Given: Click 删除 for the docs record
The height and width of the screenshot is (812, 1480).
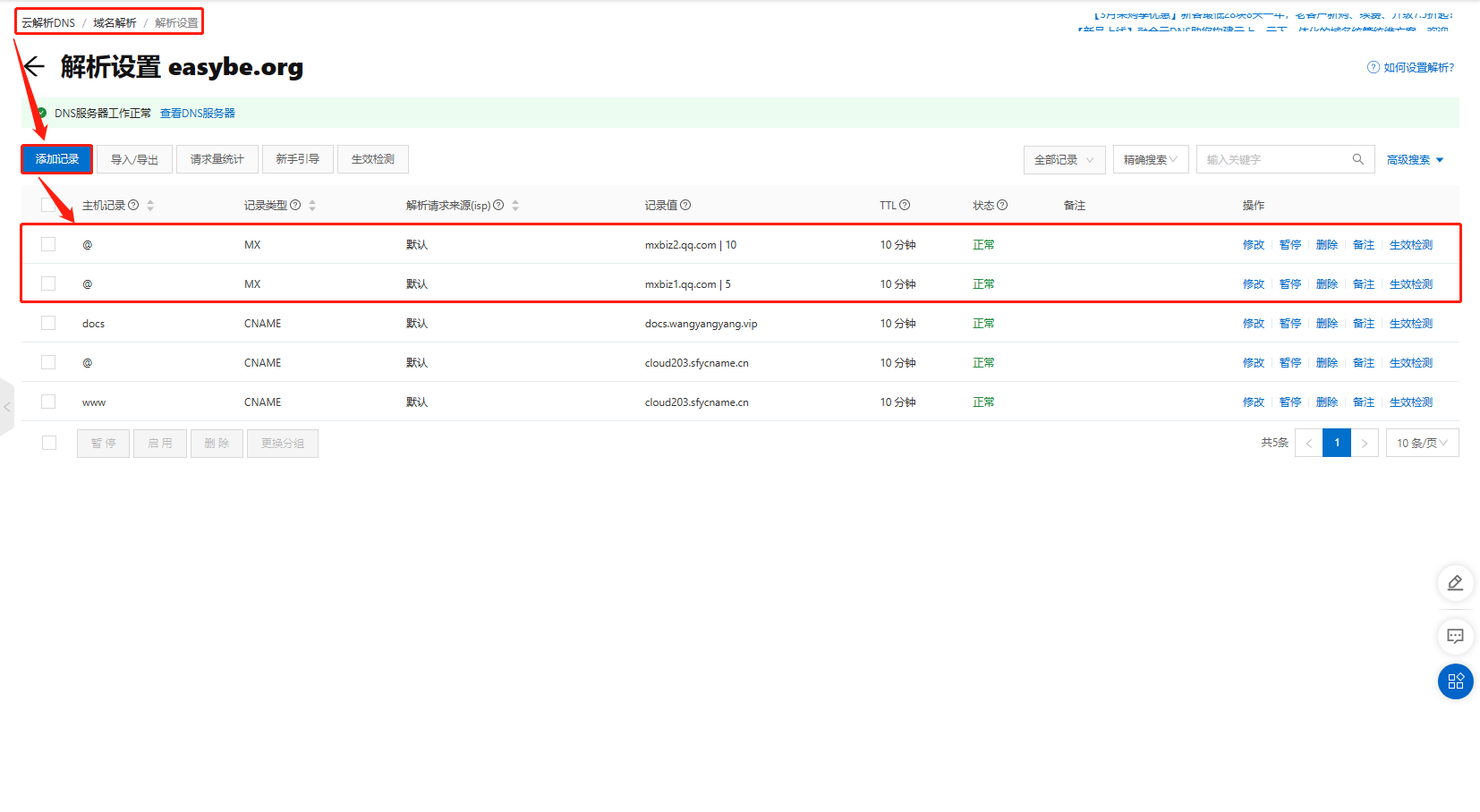Looking at the screenshot, I should [1326, 323].
